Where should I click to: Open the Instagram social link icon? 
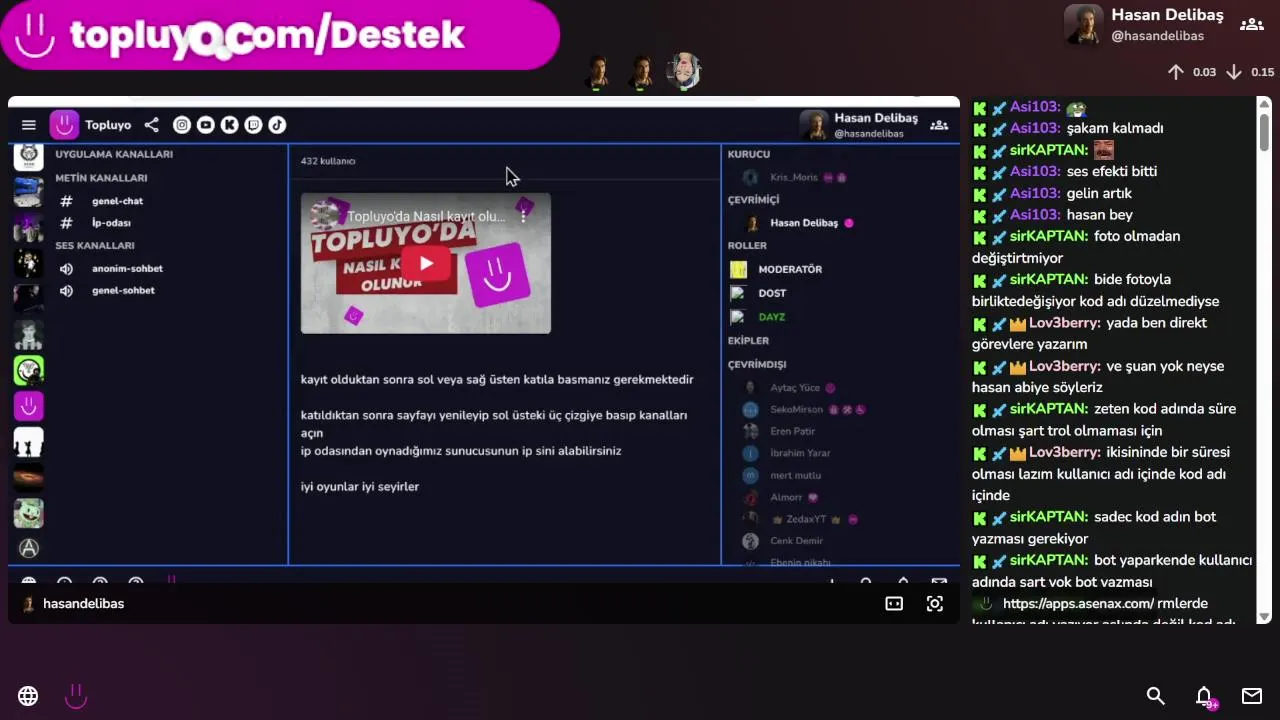point(182,125)
